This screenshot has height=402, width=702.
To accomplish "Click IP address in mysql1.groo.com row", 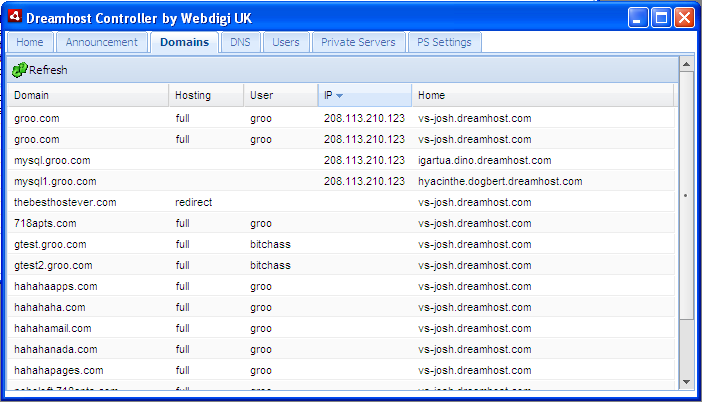I will (x=364, y=181).
